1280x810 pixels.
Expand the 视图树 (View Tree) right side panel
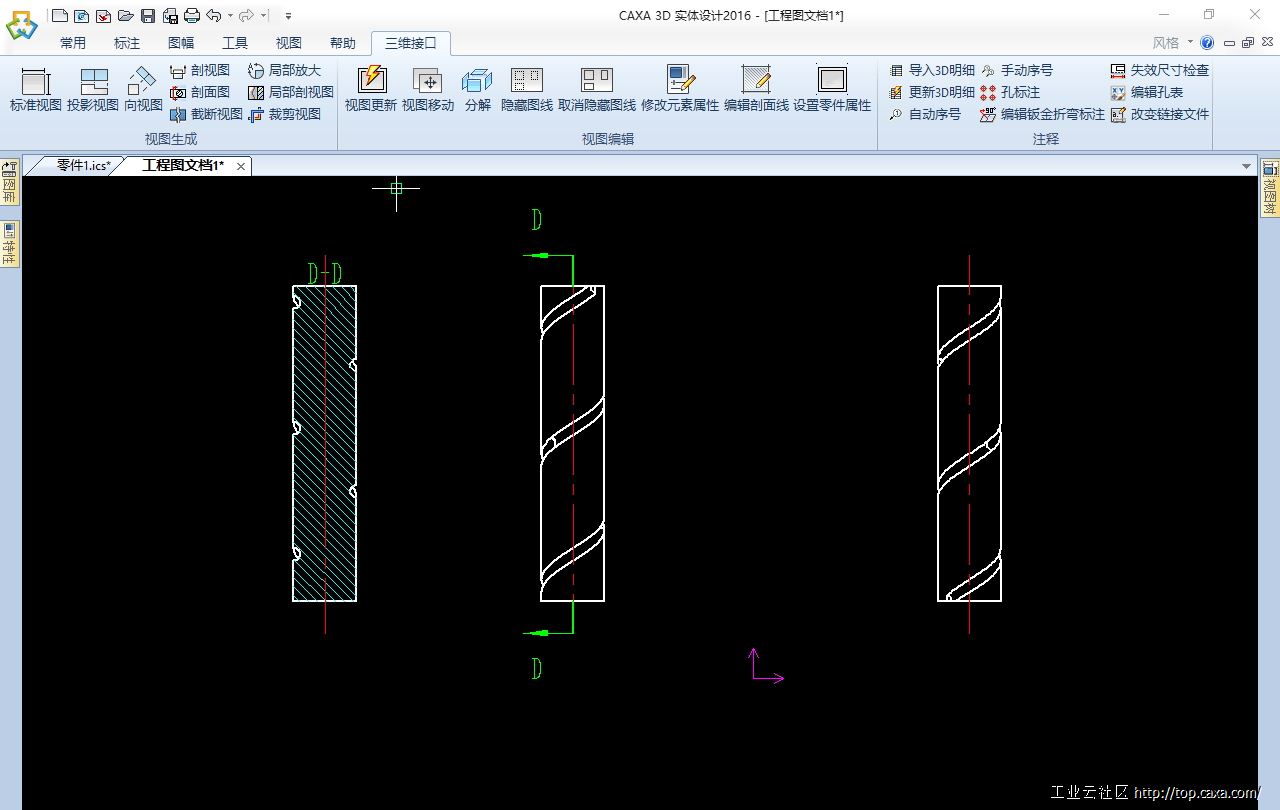coord(1270,187)
